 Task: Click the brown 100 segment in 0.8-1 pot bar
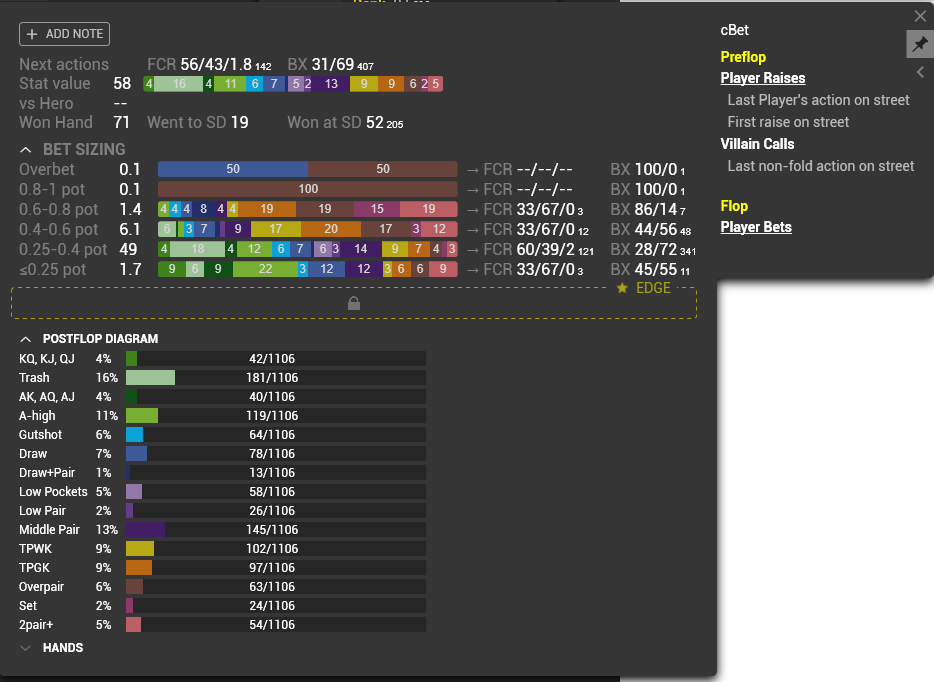[308, 189]
